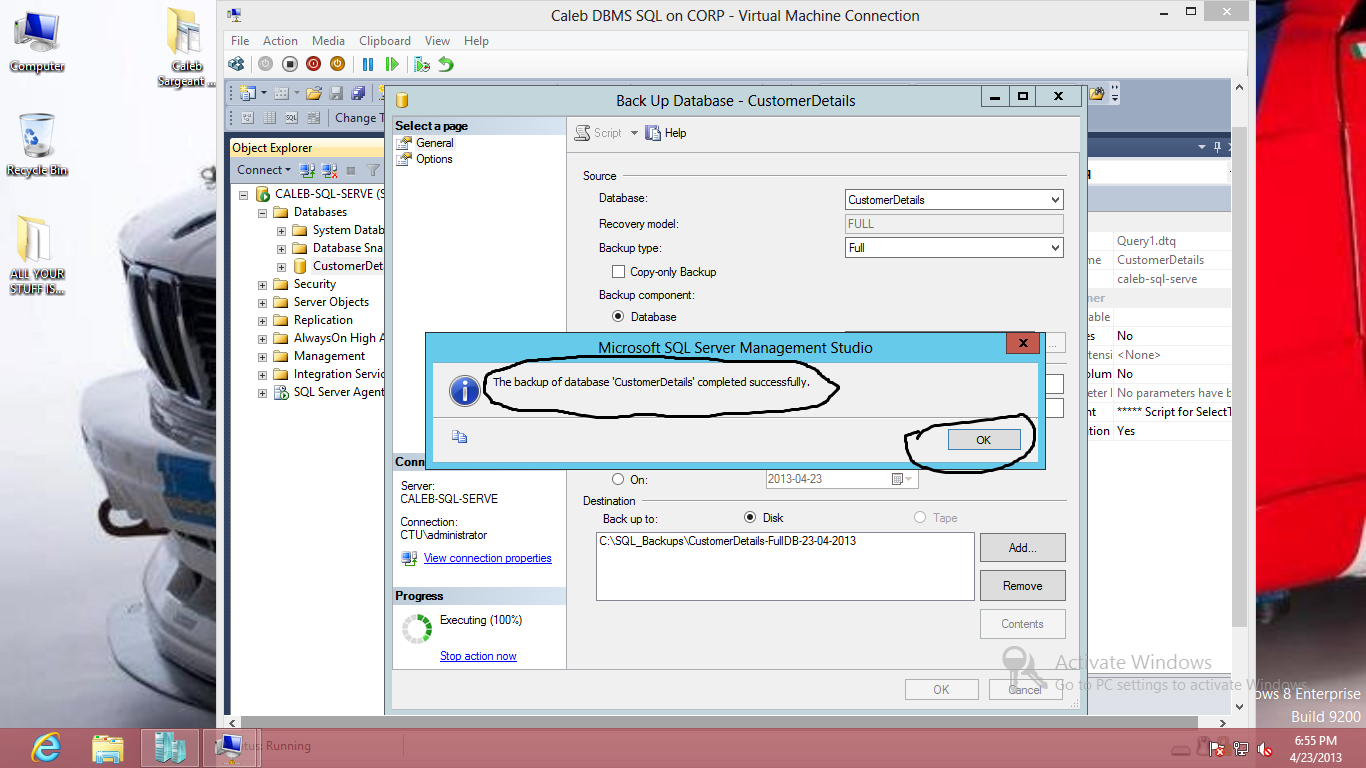Click the Open File folder icon in SSMS toolbar
The height and width of the screenshot is (768, 1366).
click(314, 93)
